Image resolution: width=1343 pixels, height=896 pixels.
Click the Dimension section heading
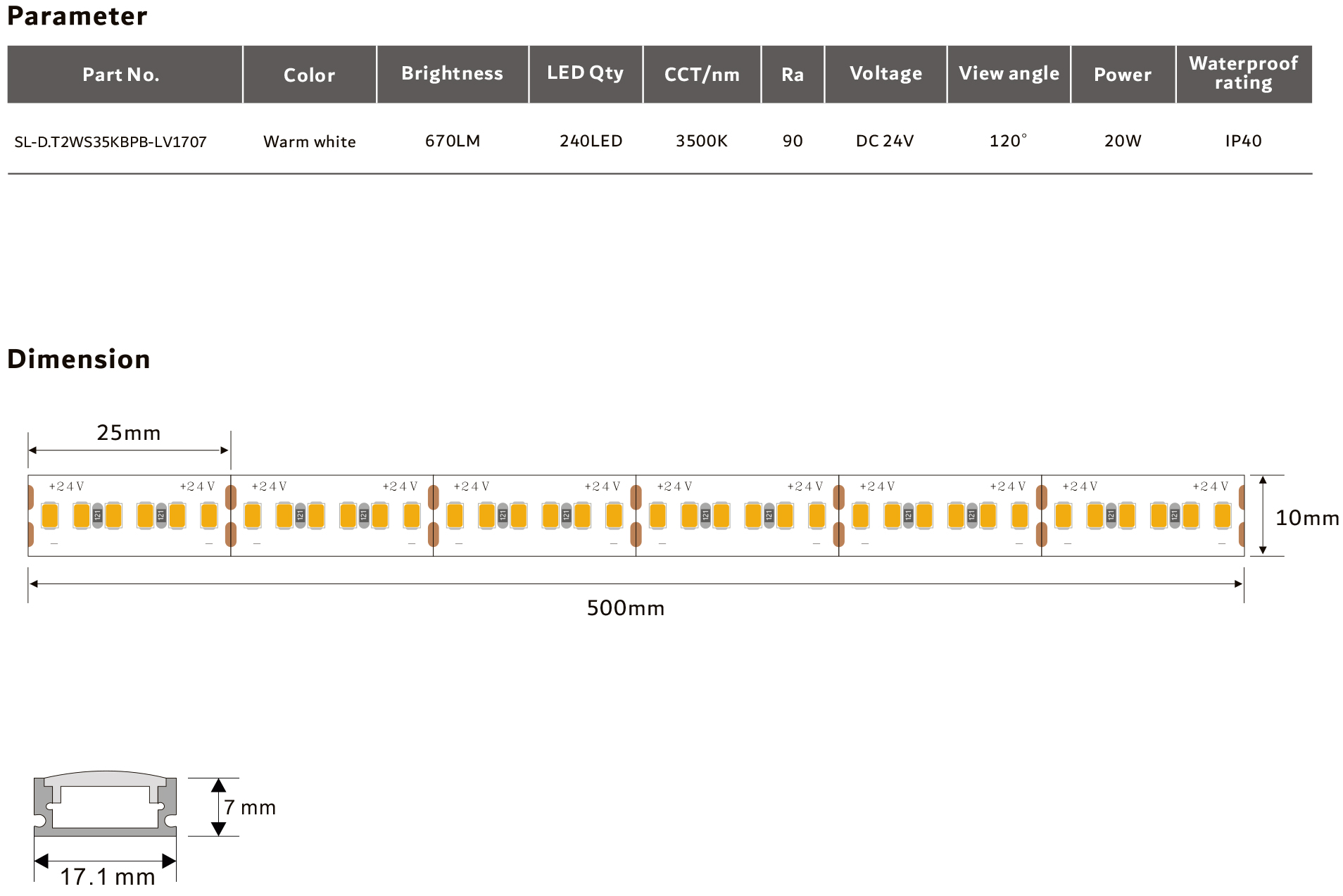coord(79,359)
